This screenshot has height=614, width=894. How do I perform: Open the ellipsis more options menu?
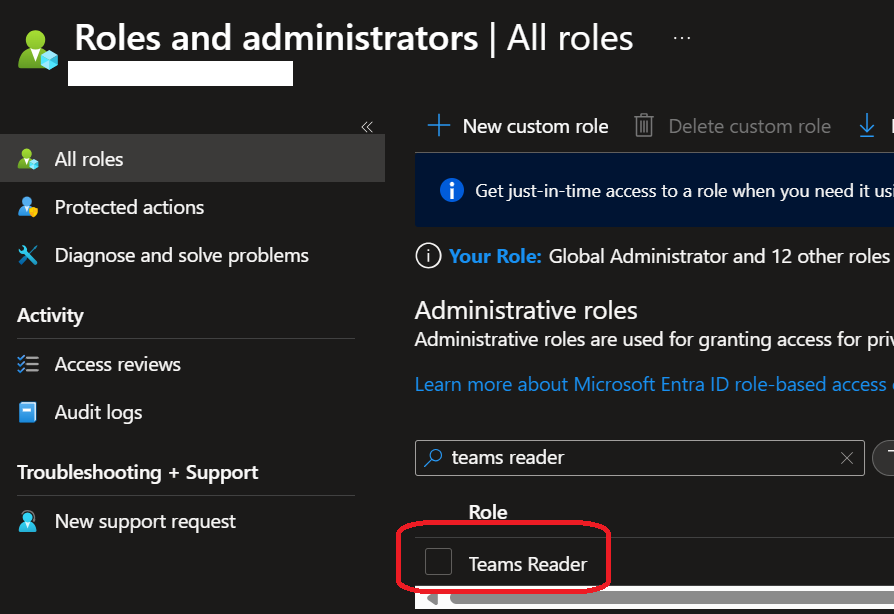click(682, 38)
